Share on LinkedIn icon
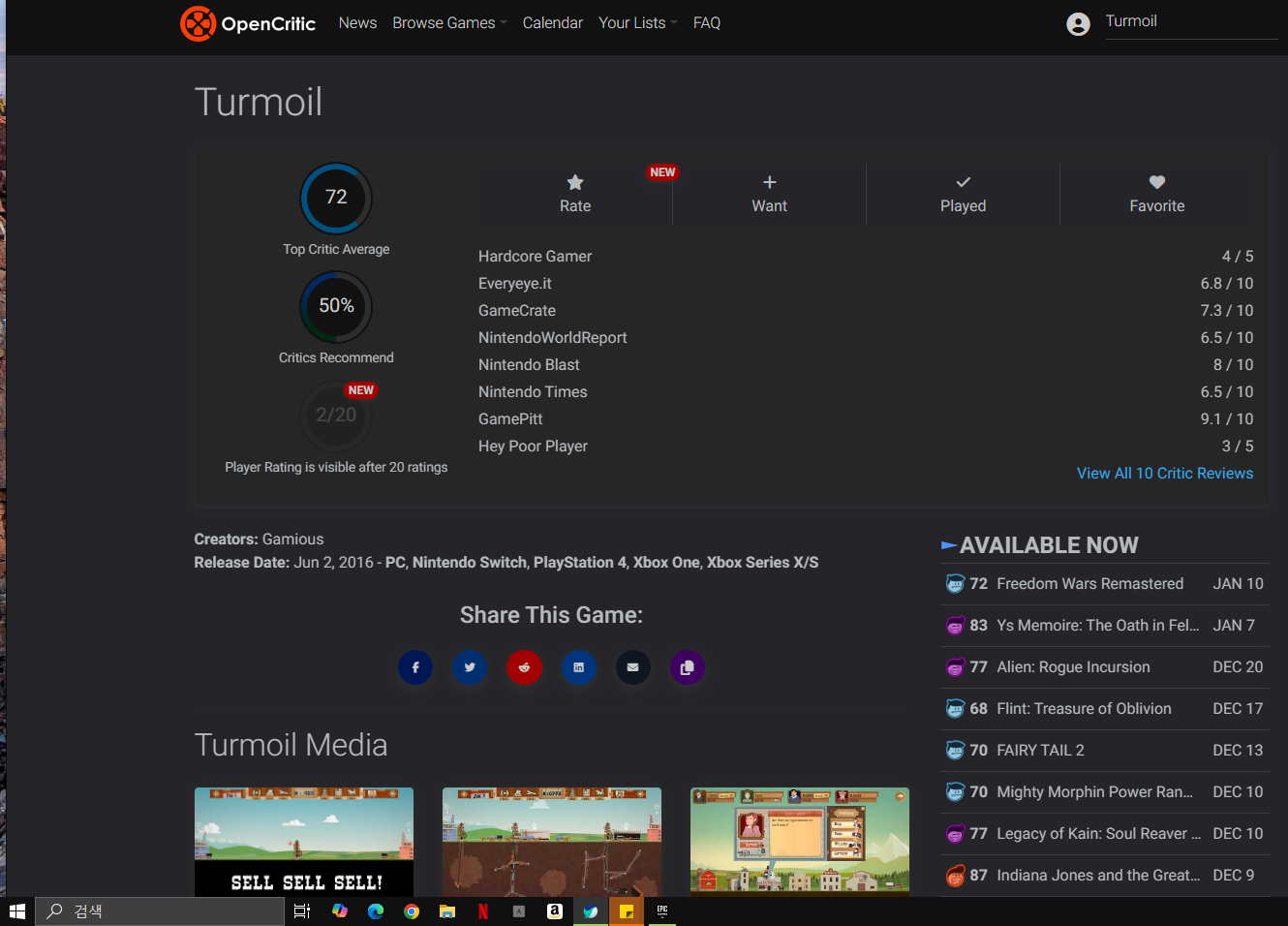Image resolution: width=1288 pixels, height=926 pixels. tap(578, 667)
